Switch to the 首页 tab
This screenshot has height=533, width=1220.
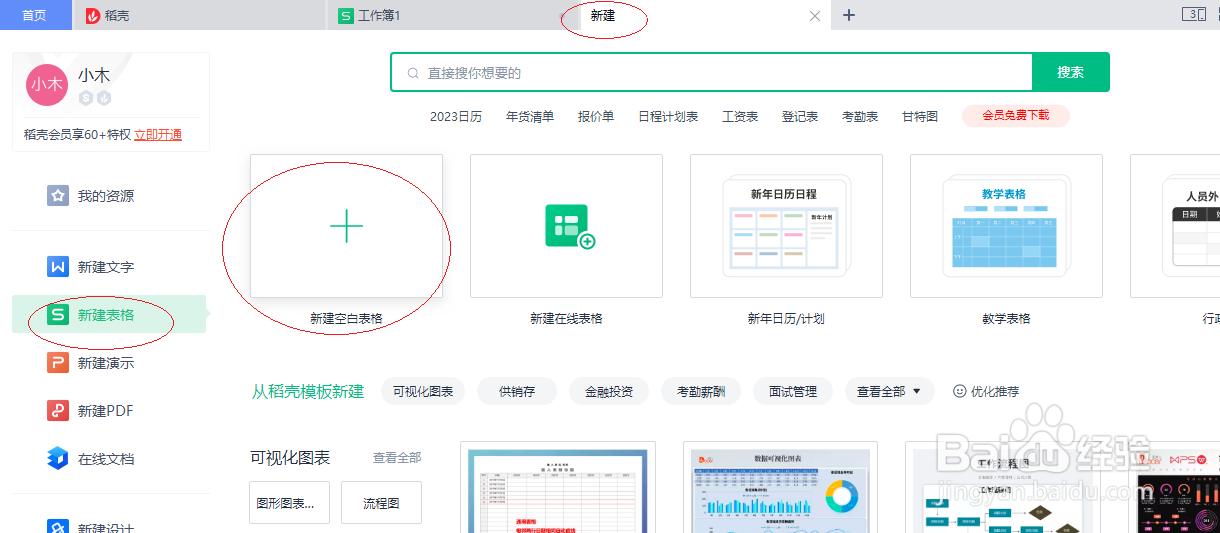(x=35, y=15)
